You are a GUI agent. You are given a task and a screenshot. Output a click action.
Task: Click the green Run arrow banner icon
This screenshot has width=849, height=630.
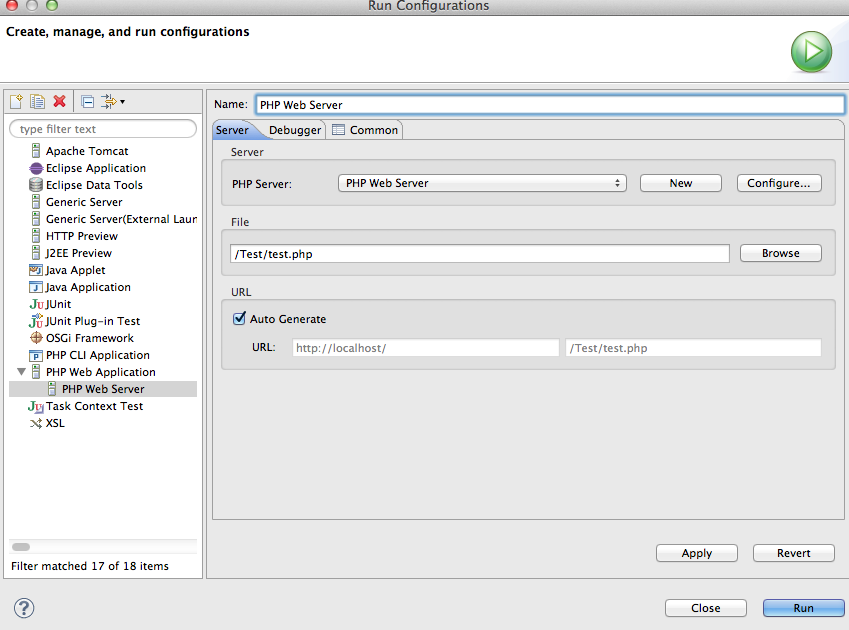coord(811,52)
